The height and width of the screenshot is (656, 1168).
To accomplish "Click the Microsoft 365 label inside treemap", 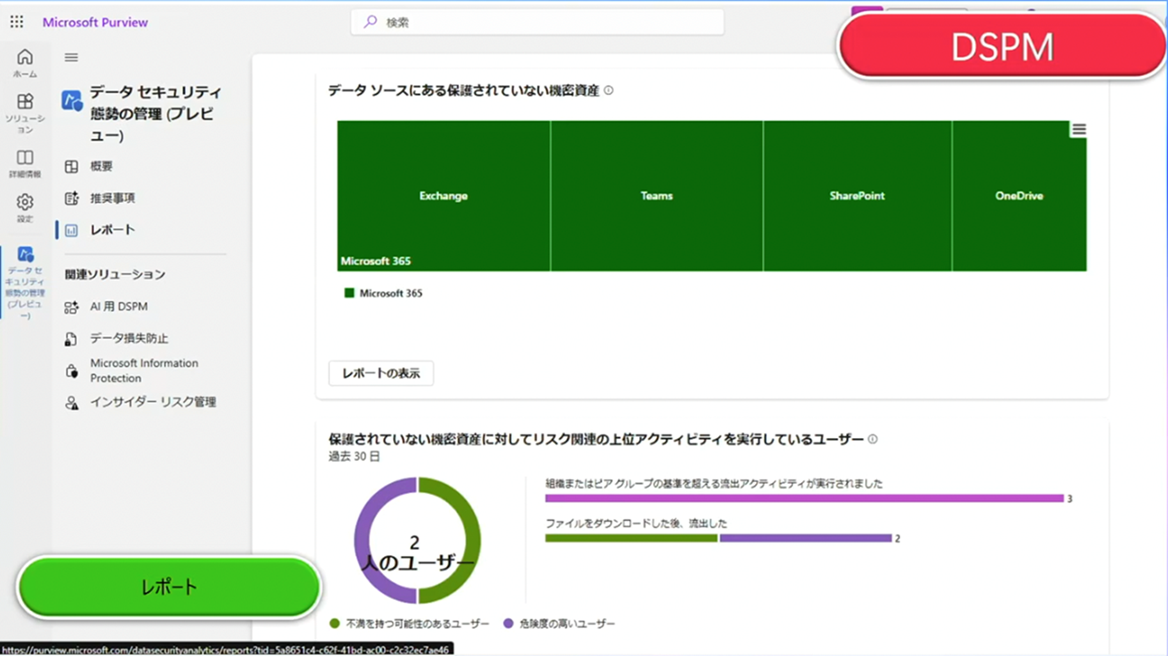I will pos(375,261).
